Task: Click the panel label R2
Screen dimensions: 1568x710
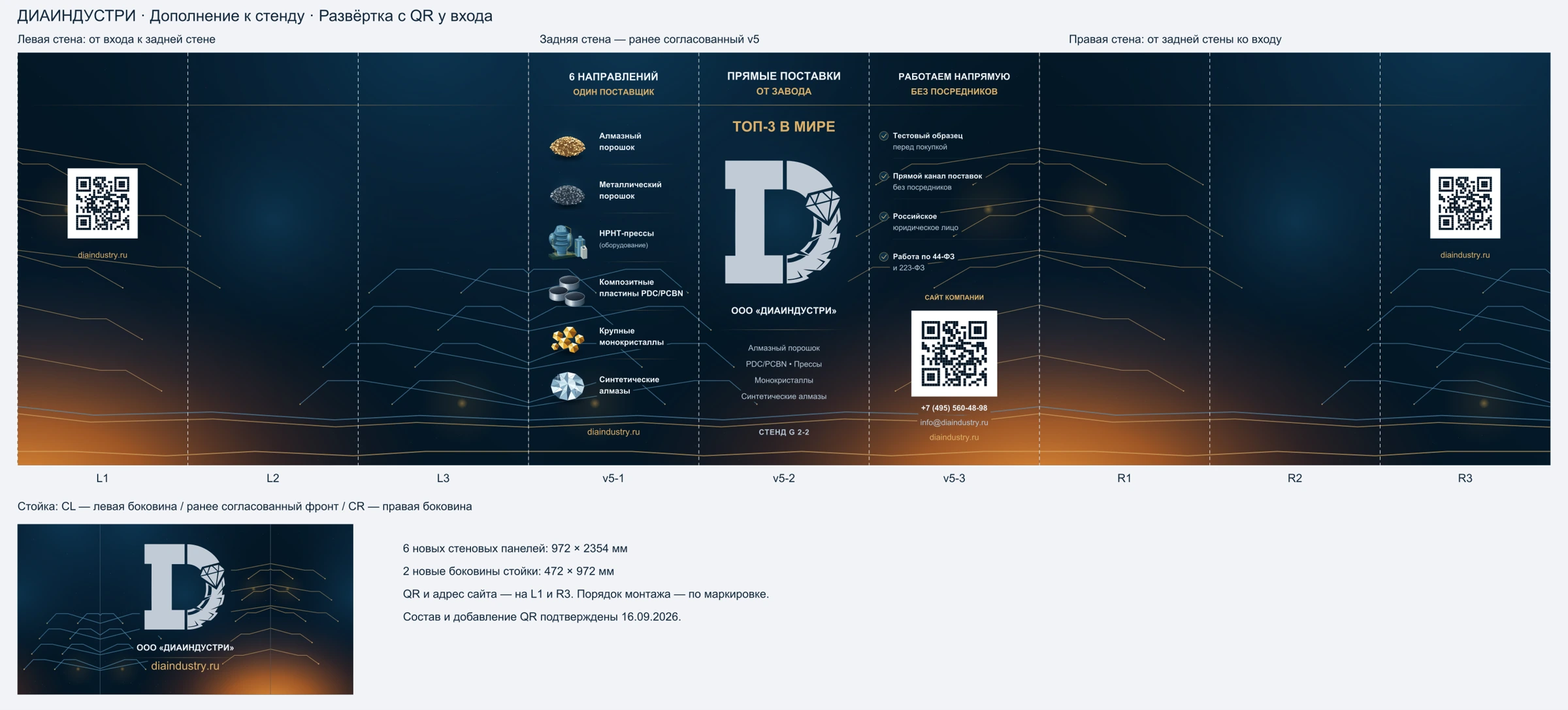Action: 1294,478
